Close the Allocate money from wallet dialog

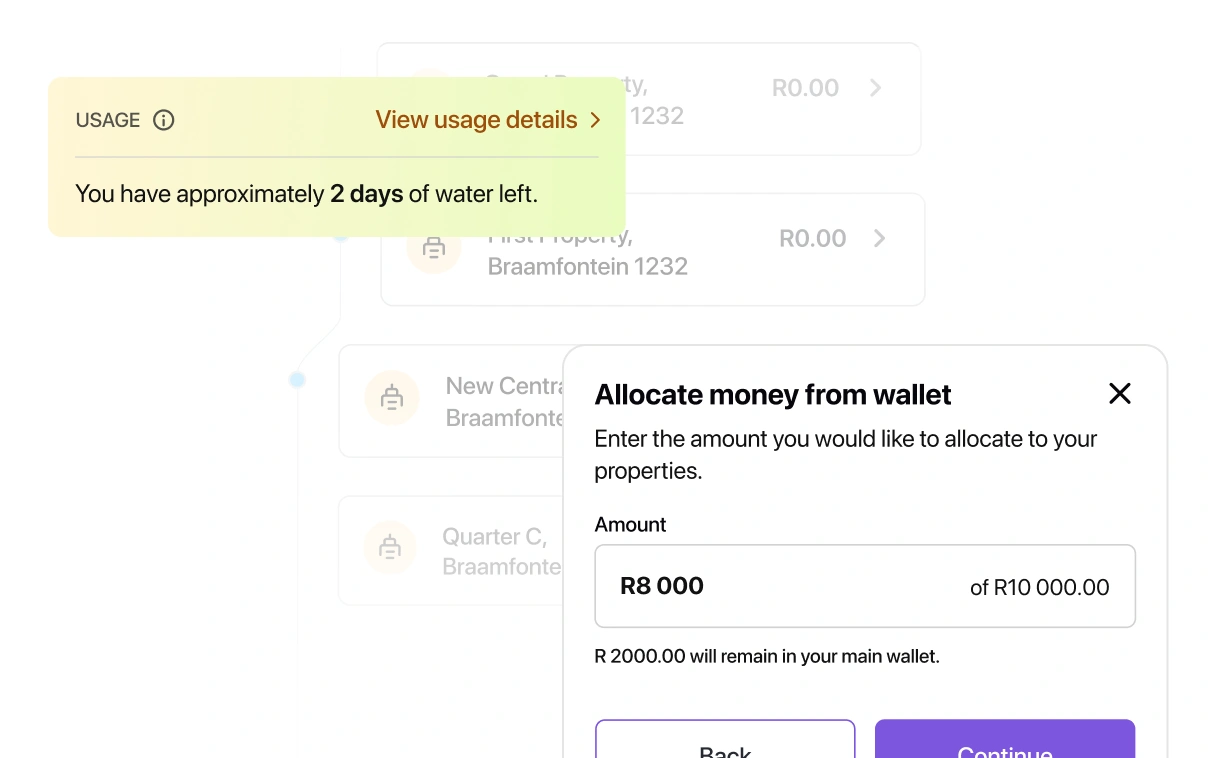(1120, 394)
